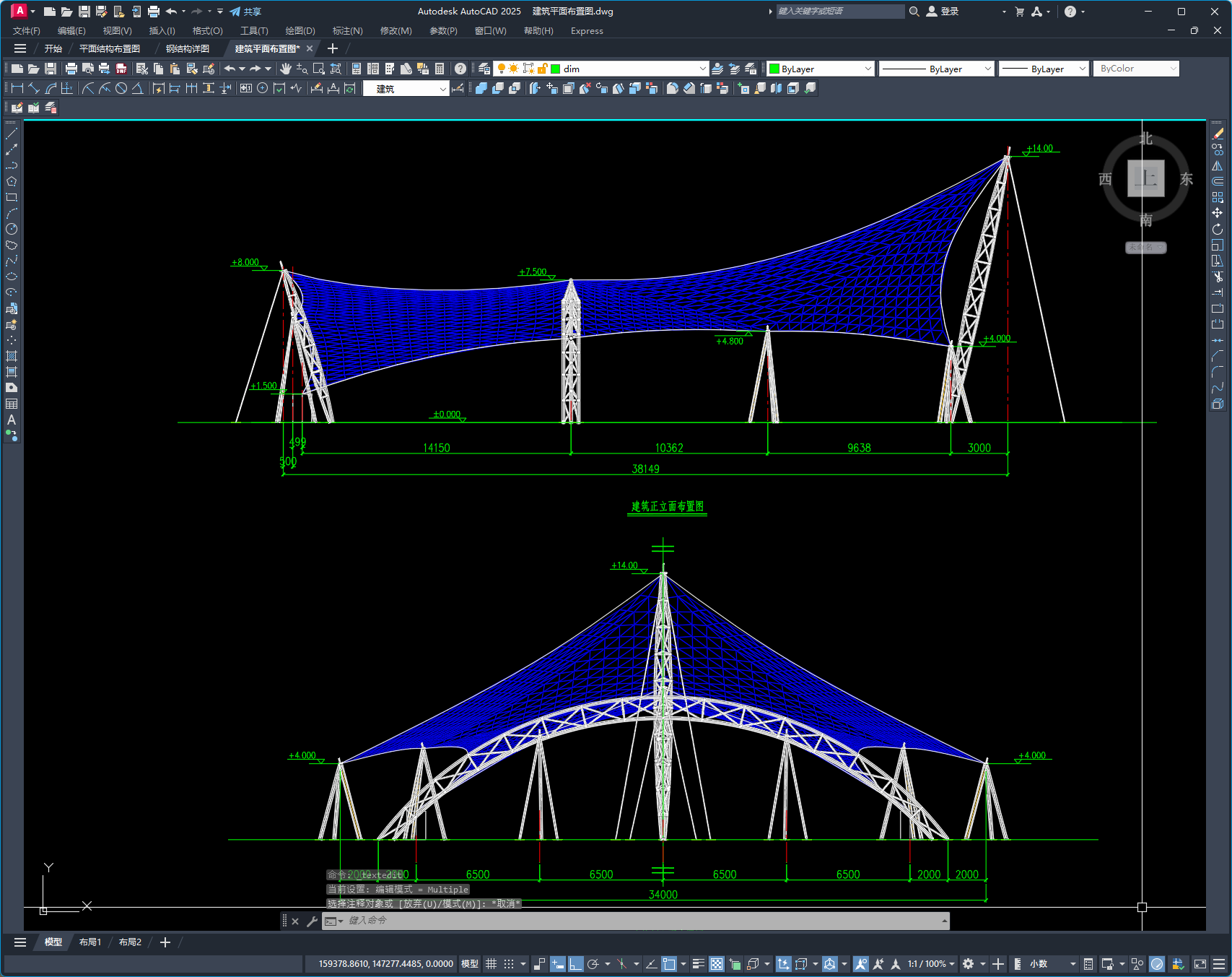Viewport: 1232px width, 977px height.
Task: Select the Move tool on modify toolbar
Action: click(x=1218, y=213)
